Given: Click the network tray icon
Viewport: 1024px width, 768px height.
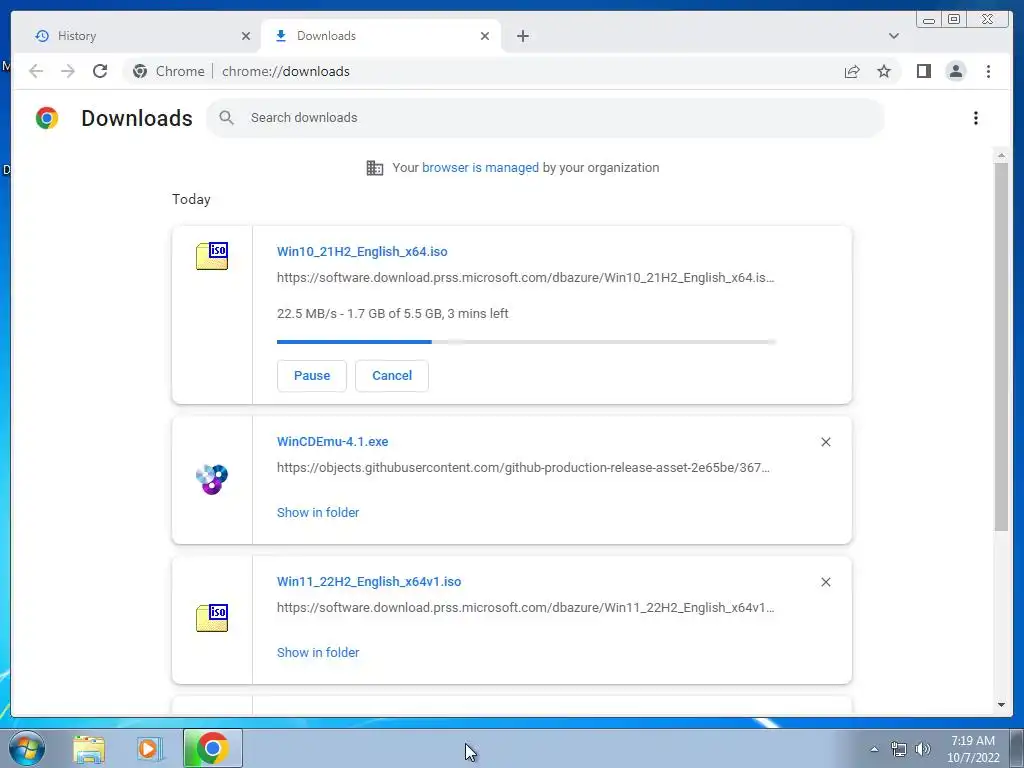Looking at the screenshot, I should (x=899, y=750).
